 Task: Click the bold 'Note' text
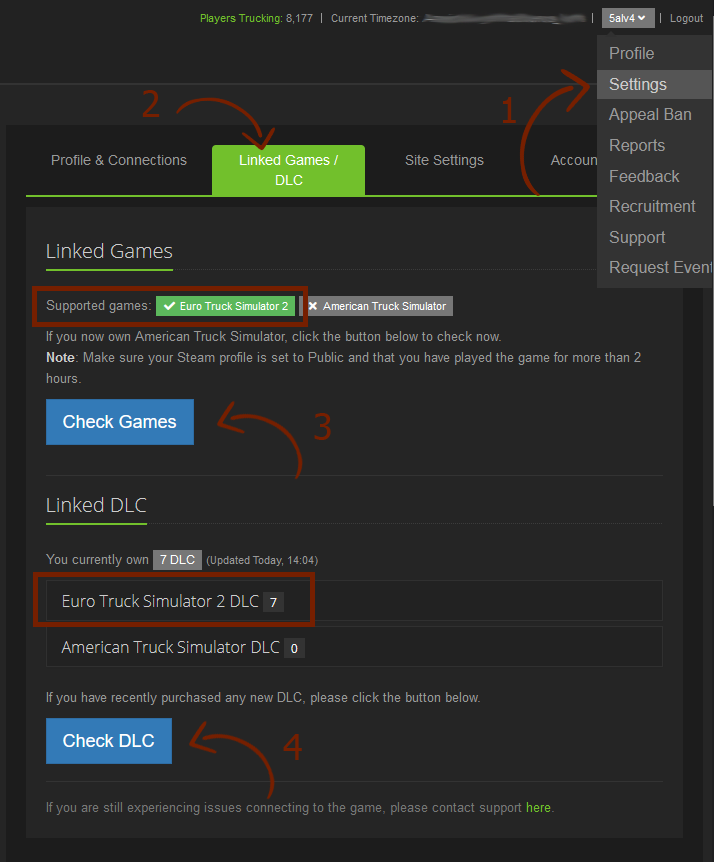(x=60, y=357)
